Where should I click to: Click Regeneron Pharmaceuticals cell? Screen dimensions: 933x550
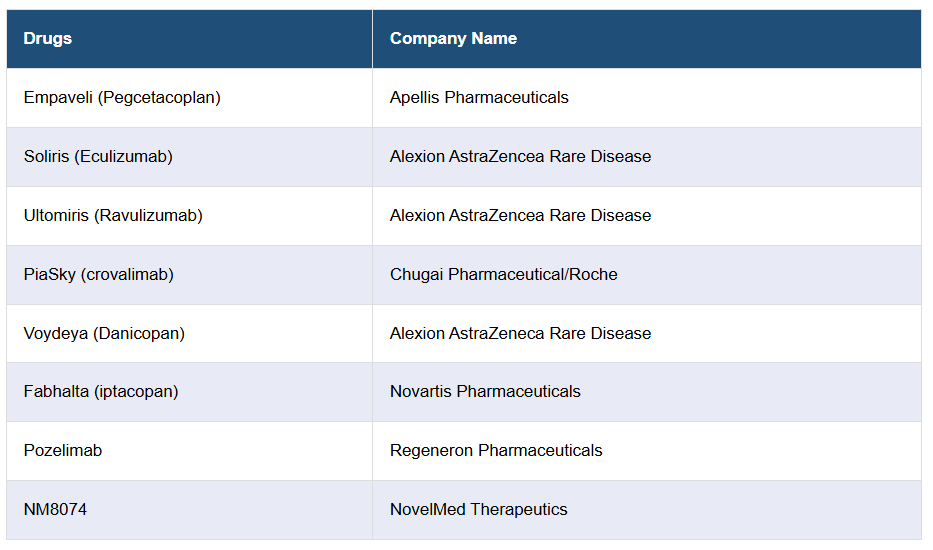tap(496, 451)
